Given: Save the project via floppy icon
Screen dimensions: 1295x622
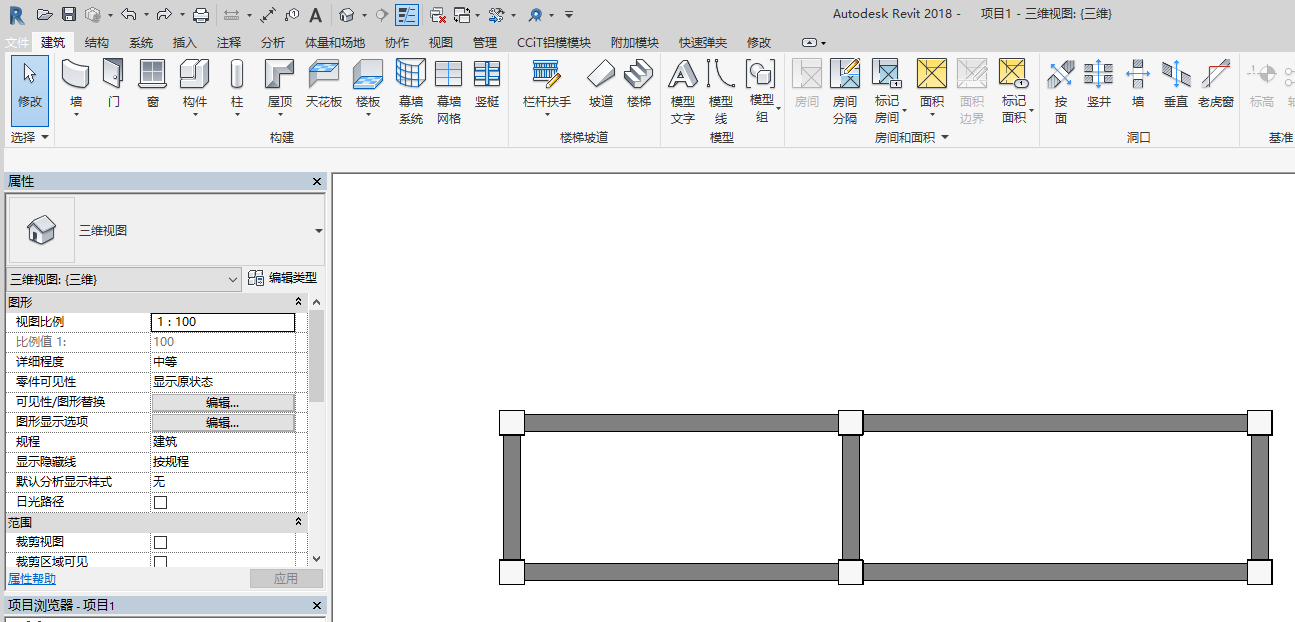Looking at the screenshot, I should click(x=69, y=14).
